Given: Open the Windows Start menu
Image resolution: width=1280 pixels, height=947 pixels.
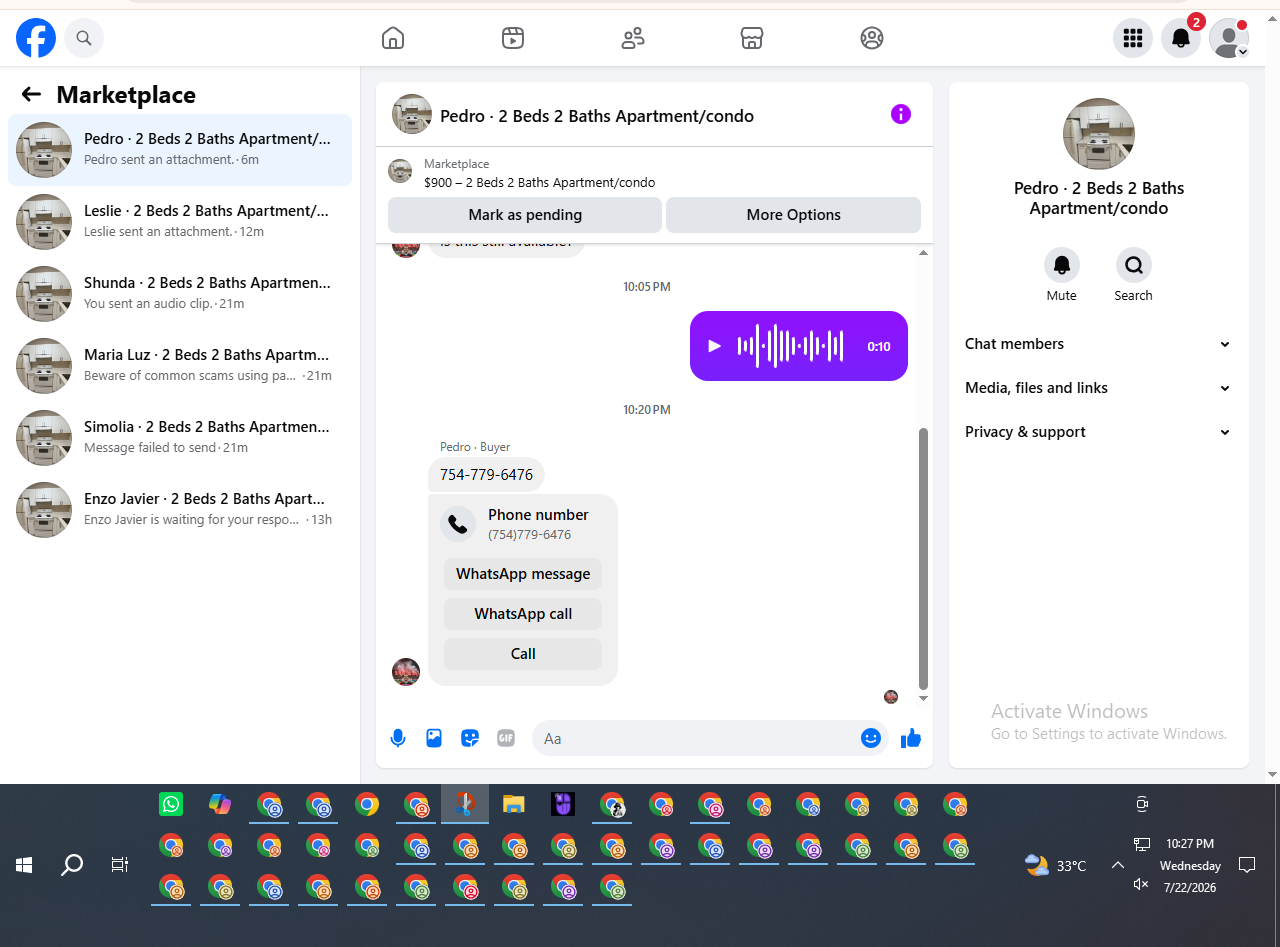Looking at the screenshot, I should [24, 865].
